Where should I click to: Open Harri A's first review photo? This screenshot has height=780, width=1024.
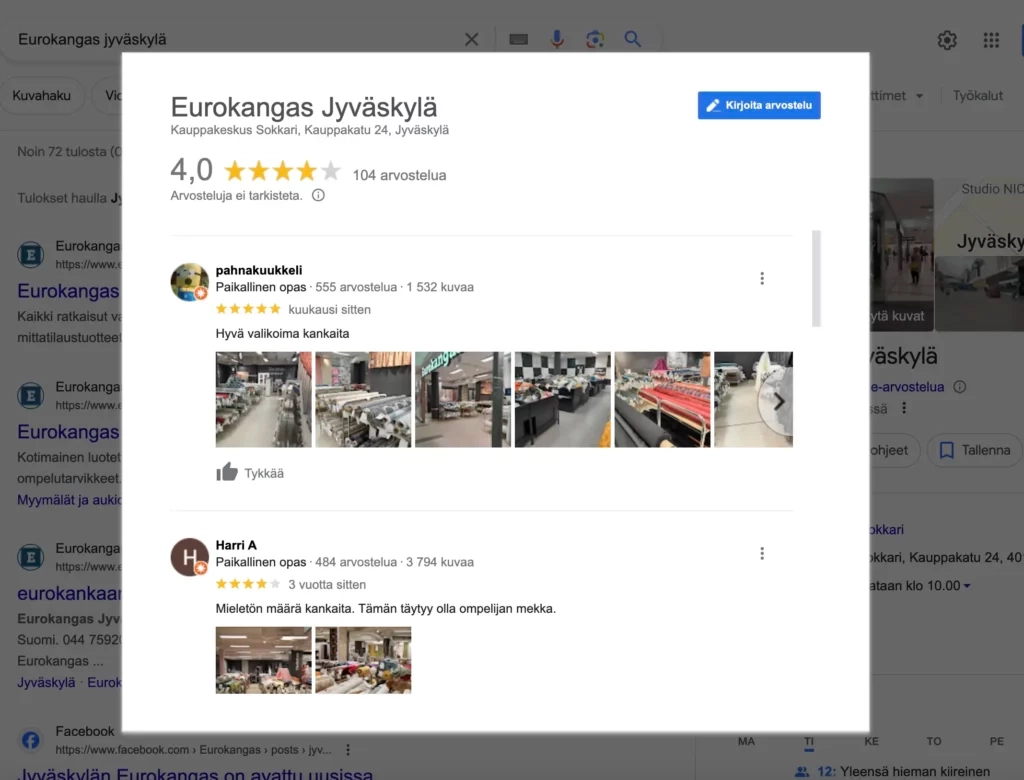(264, 660)
